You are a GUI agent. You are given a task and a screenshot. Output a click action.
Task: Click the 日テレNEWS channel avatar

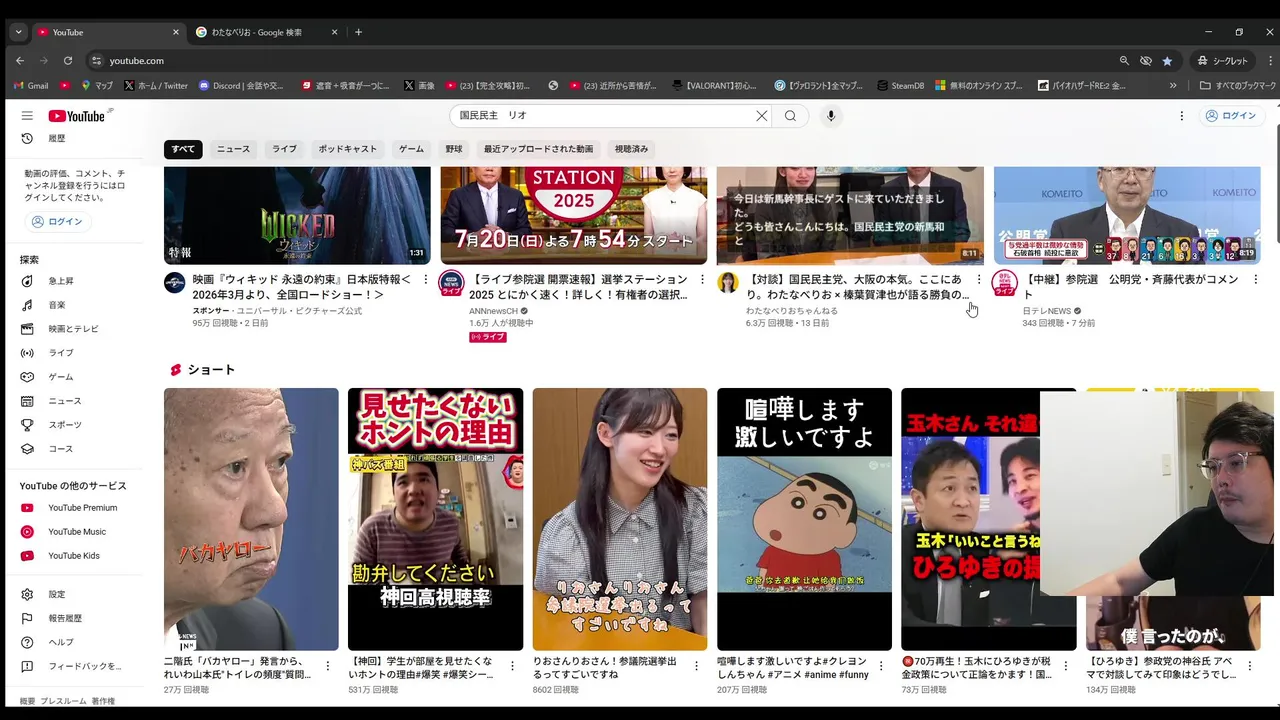pyautogui.click(x=1004, y=282)
